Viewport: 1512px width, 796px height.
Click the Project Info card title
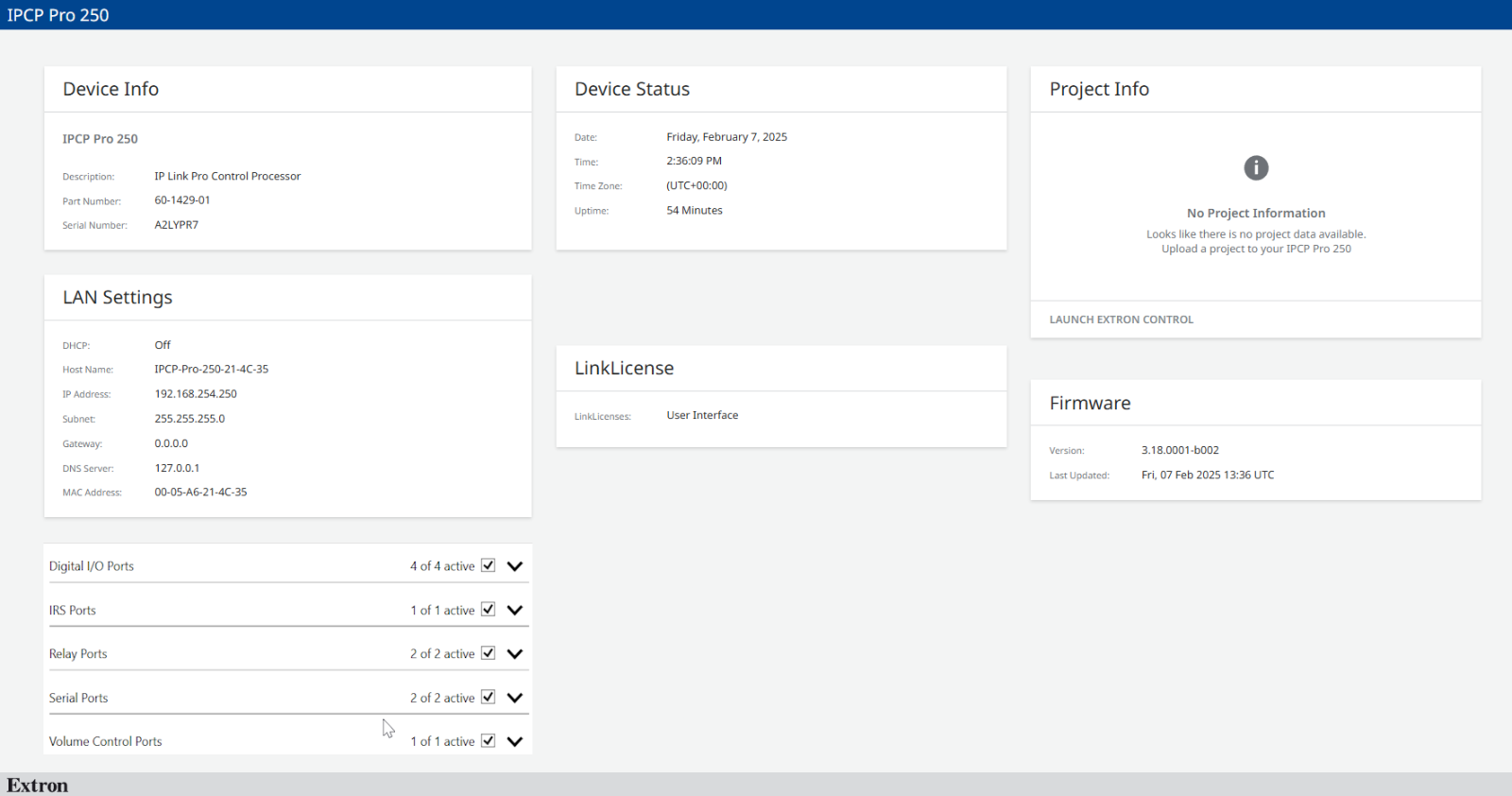pyautogui.click(x=1099, y=89)
